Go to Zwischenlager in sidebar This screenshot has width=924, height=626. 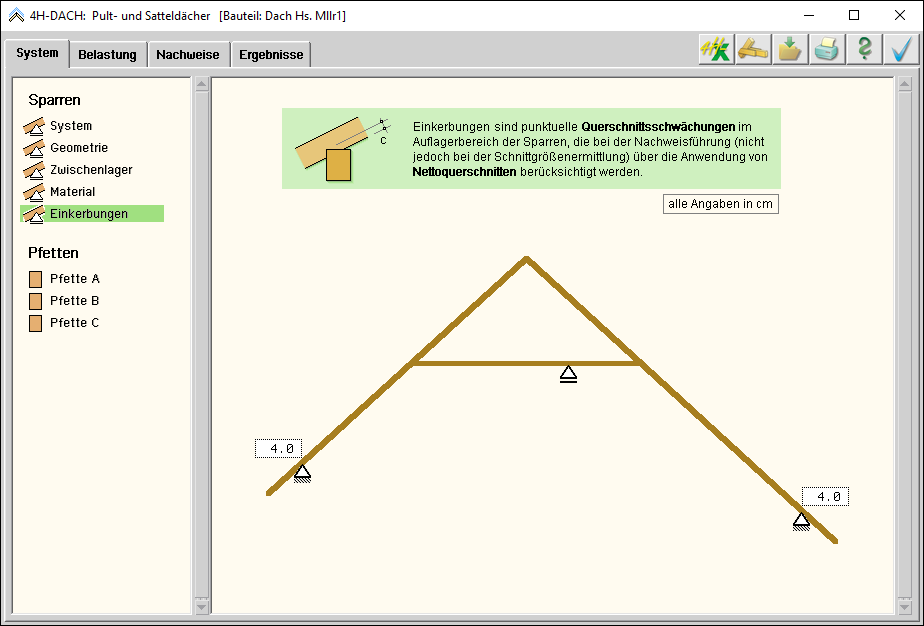click(x=90, y=170)
